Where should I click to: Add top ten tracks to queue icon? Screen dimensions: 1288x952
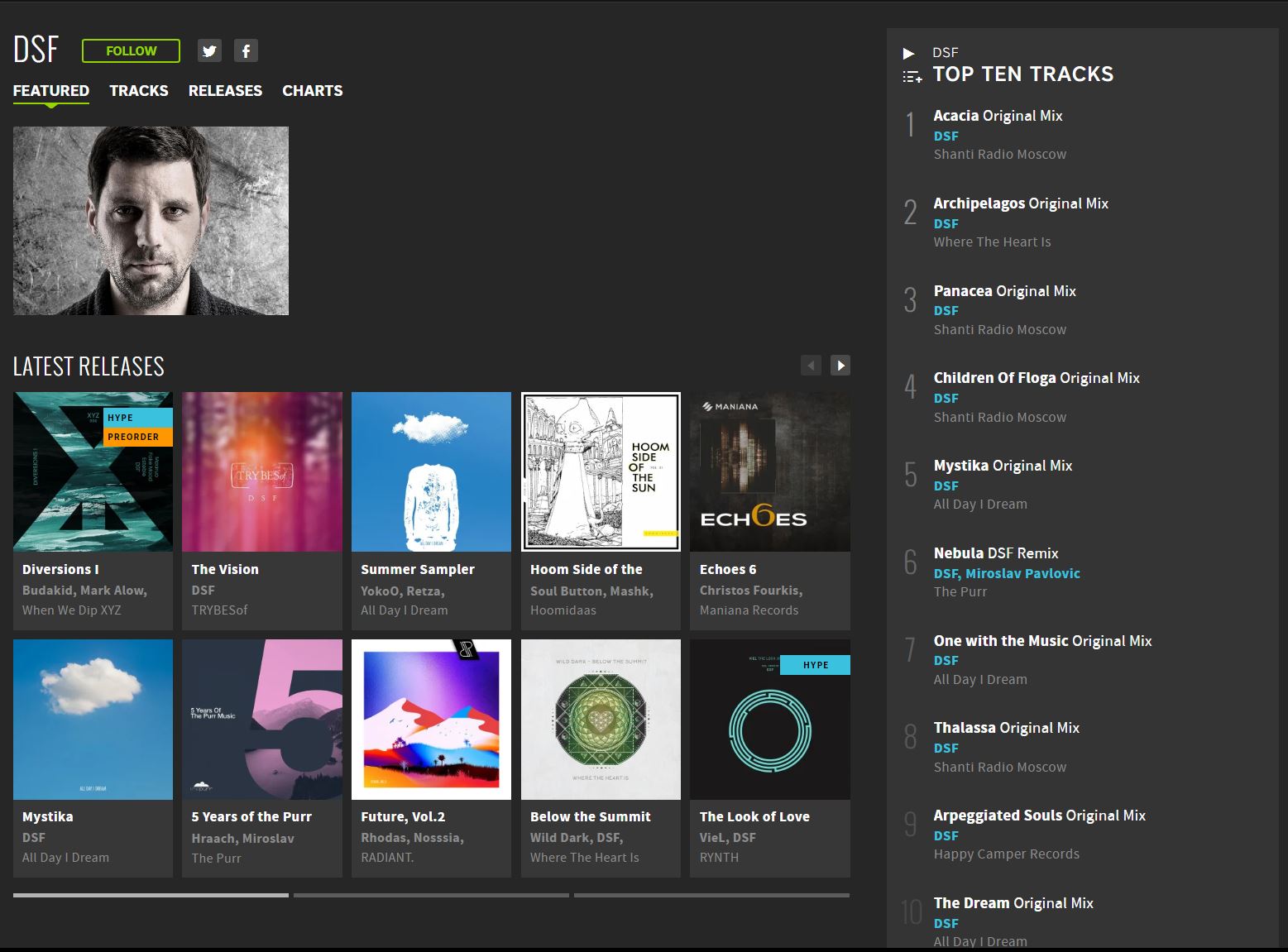[x=912, y=77]
